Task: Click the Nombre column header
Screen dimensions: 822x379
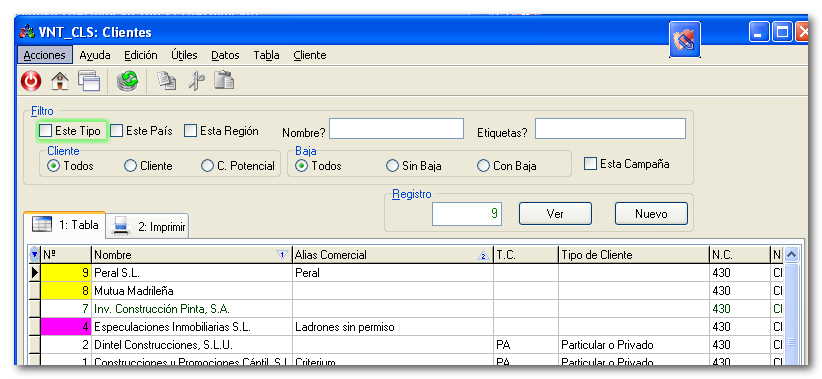Action: pyautogui.click(x=192, y=255)
